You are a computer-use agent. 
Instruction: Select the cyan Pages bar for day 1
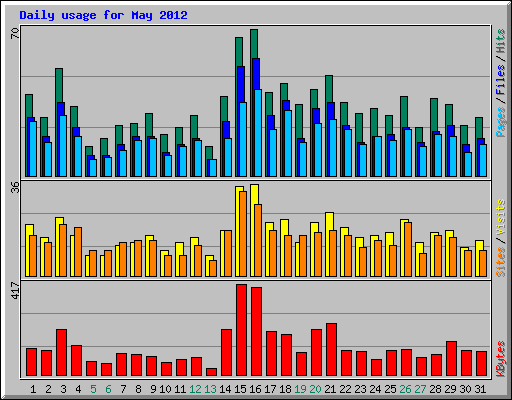click(x=33, y=149)
